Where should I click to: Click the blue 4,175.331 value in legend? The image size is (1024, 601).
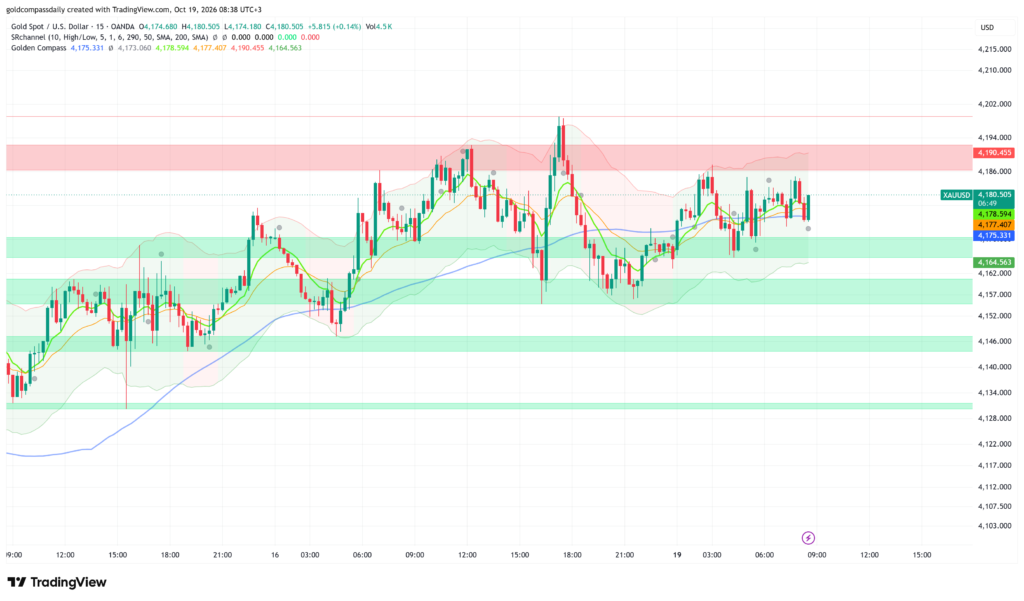(87, 48)
